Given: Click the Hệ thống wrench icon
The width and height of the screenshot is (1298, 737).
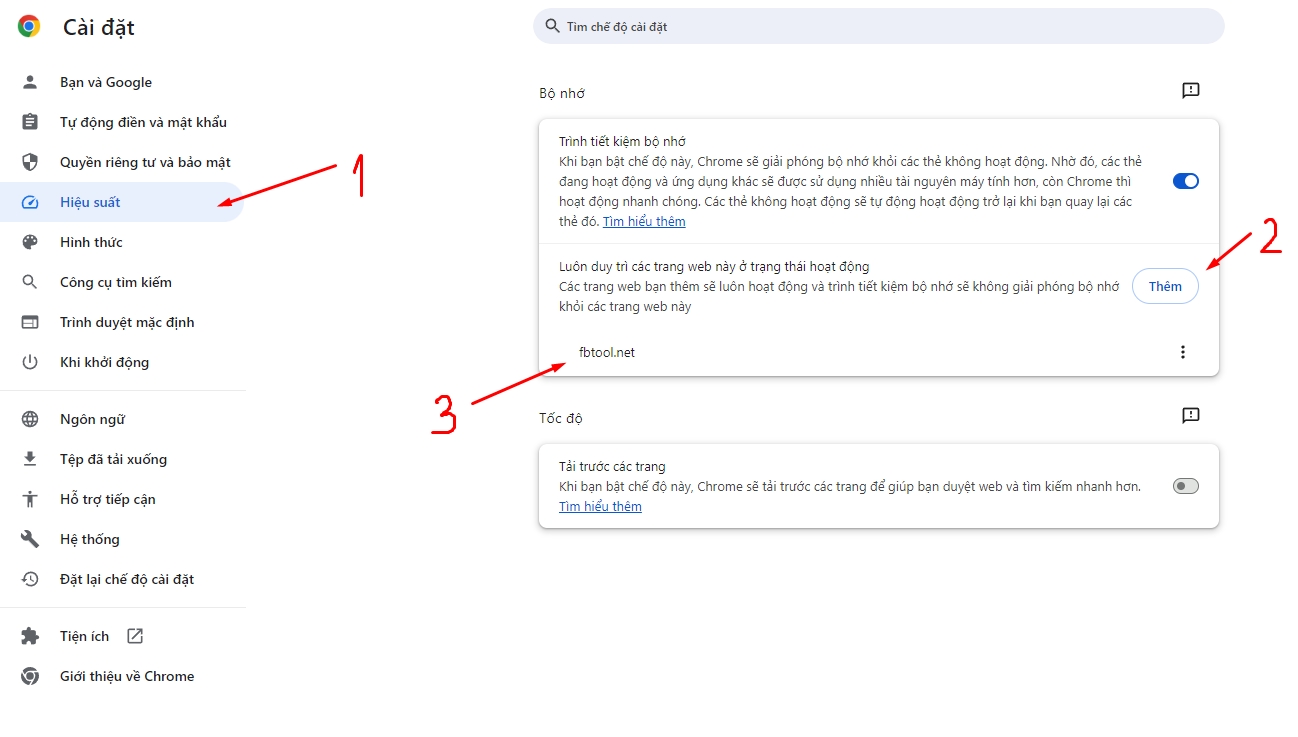Looking at the screenshot, I should (30, 539).
